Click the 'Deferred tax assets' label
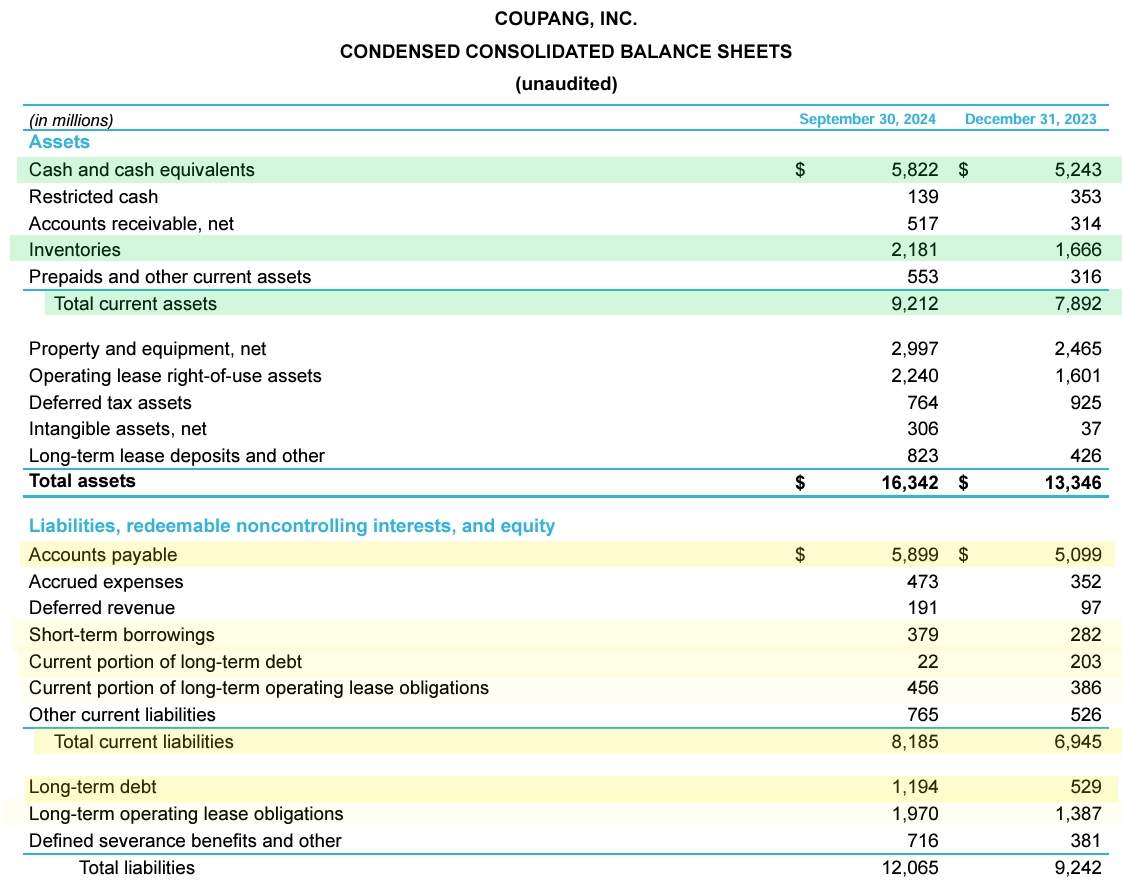The height and width of the screenshot is (889, 1122). click(110, 403)
